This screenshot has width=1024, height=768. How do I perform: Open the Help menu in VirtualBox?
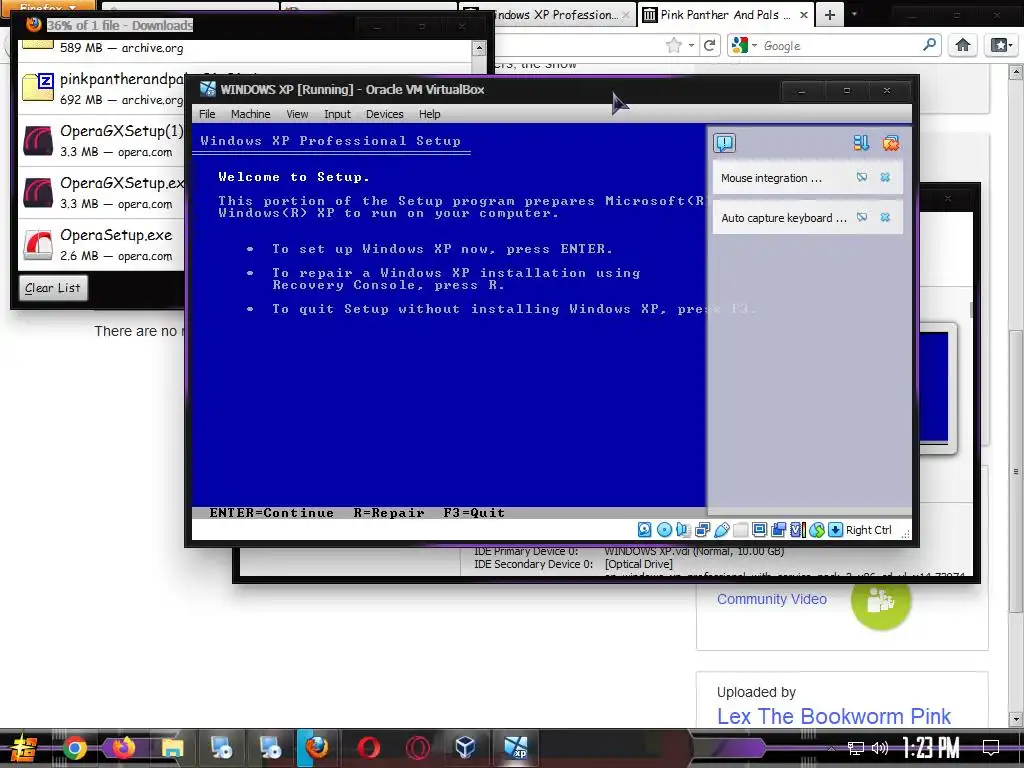[430, 114]
